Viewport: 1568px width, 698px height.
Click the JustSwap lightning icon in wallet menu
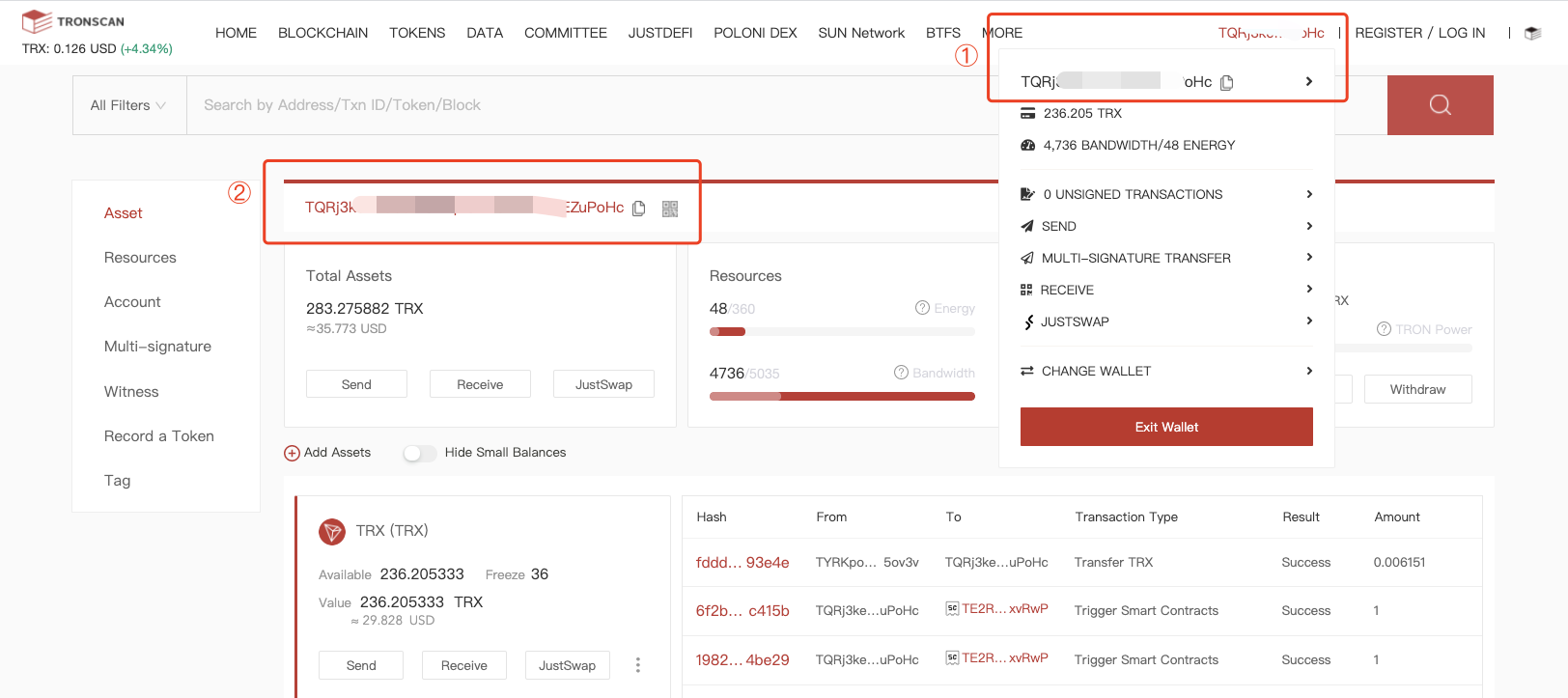pos(1028,321)
